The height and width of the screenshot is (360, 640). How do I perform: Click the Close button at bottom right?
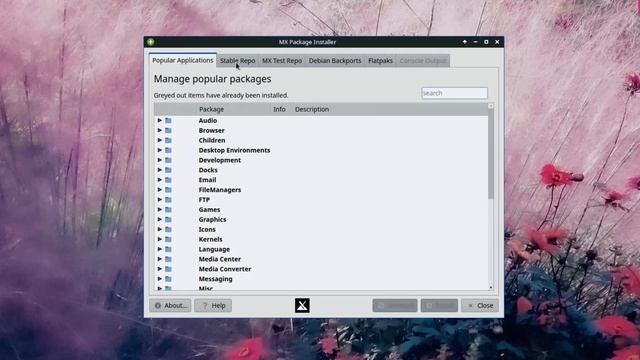pos(480,305)
